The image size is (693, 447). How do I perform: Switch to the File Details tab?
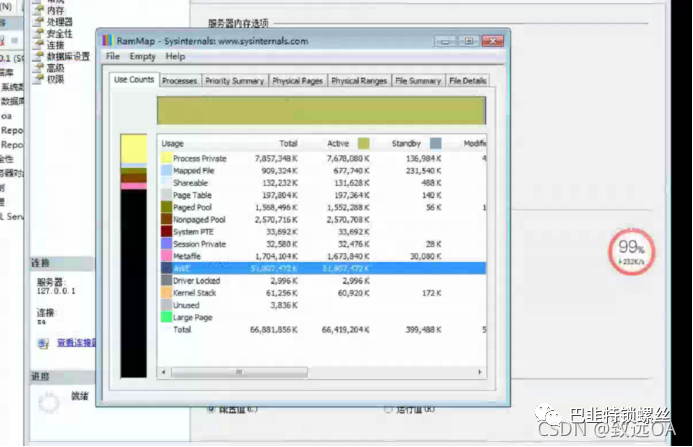click(468, 81)
